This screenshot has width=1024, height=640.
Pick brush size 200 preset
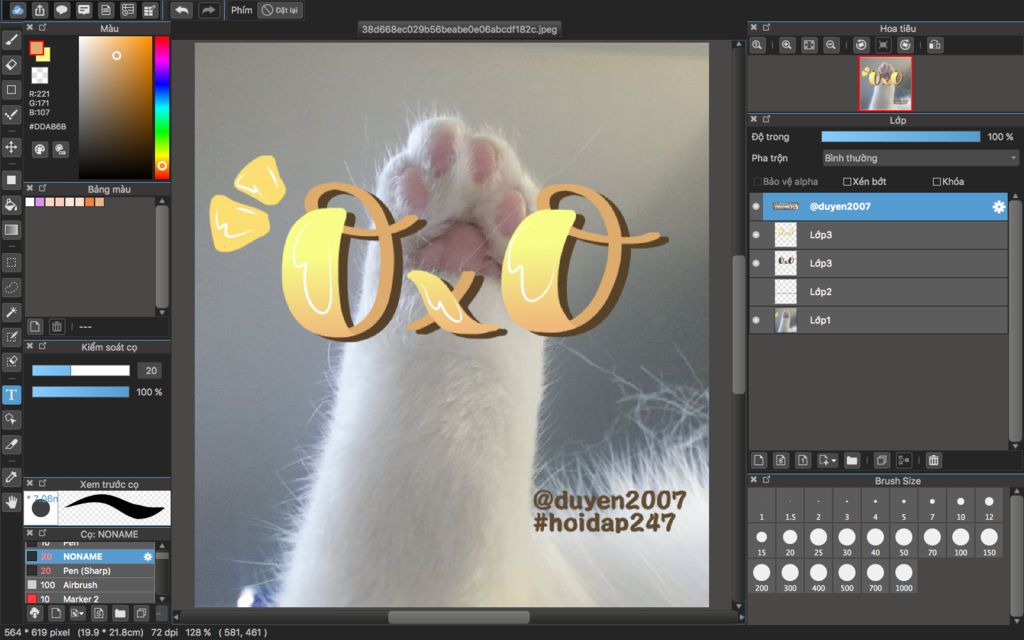click(761, 577)
